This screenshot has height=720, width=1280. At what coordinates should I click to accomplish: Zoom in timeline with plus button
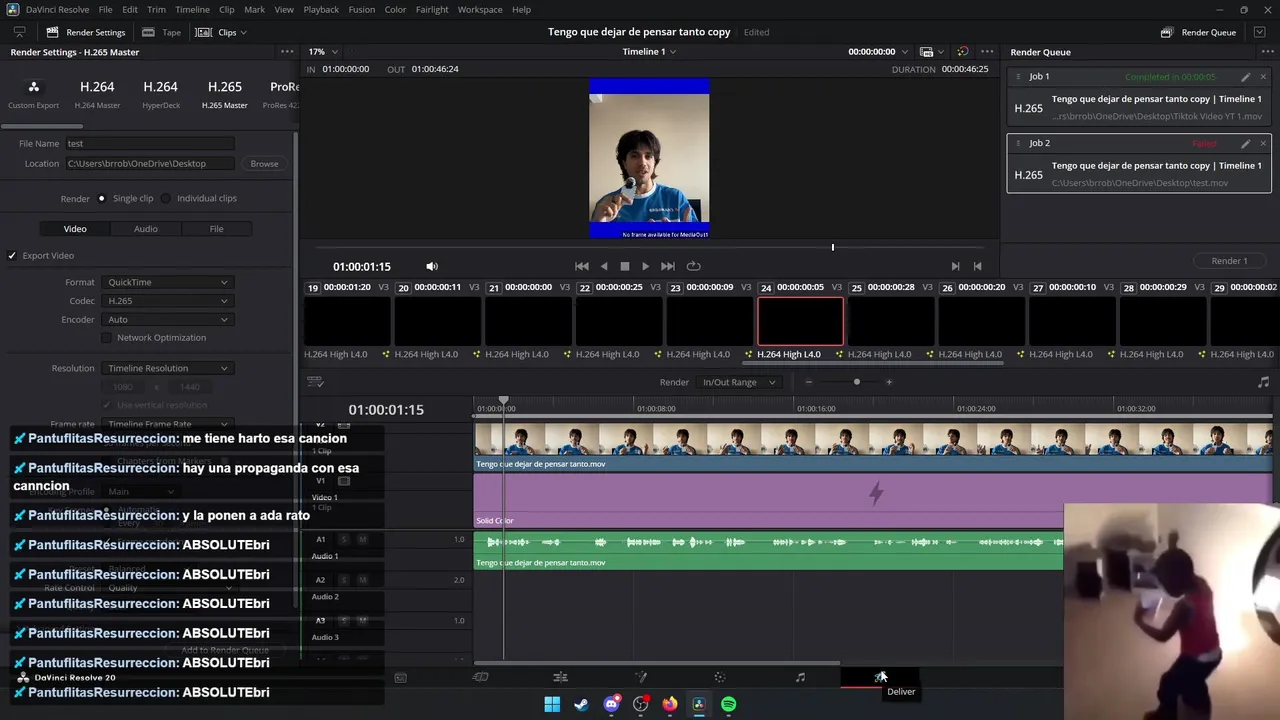tap(889, 382)
